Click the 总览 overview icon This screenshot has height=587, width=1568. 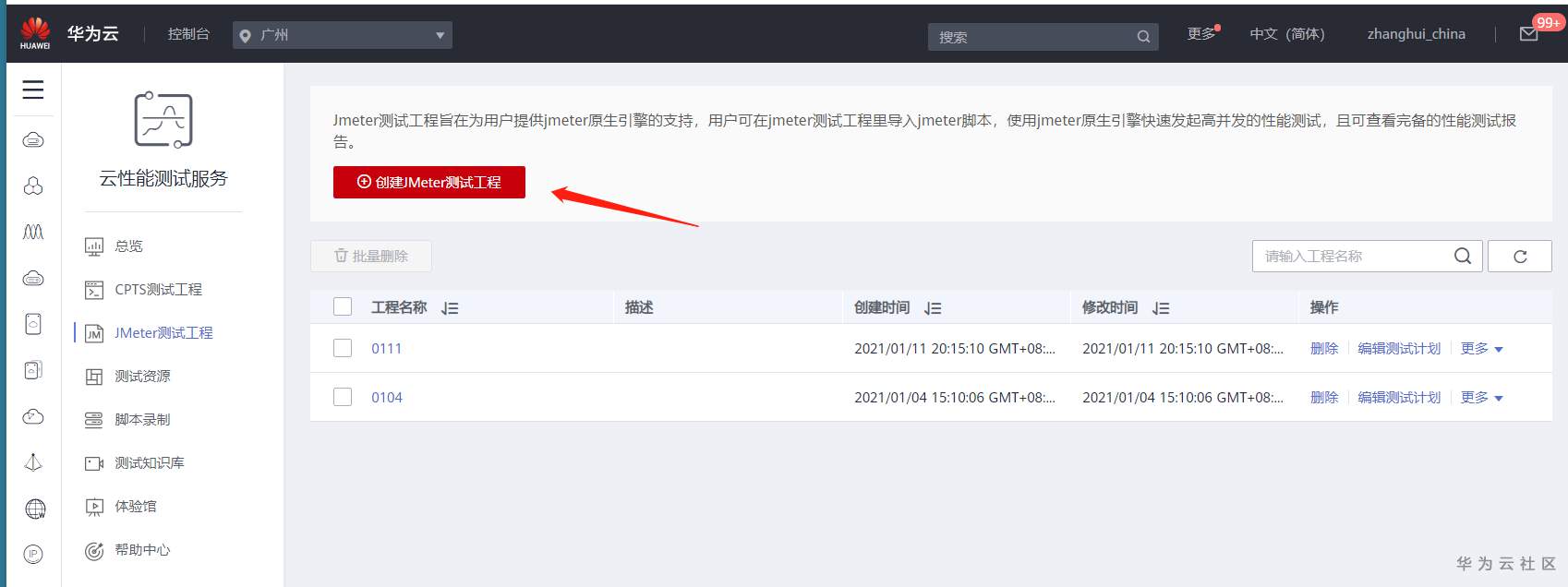tap(93, 246)
